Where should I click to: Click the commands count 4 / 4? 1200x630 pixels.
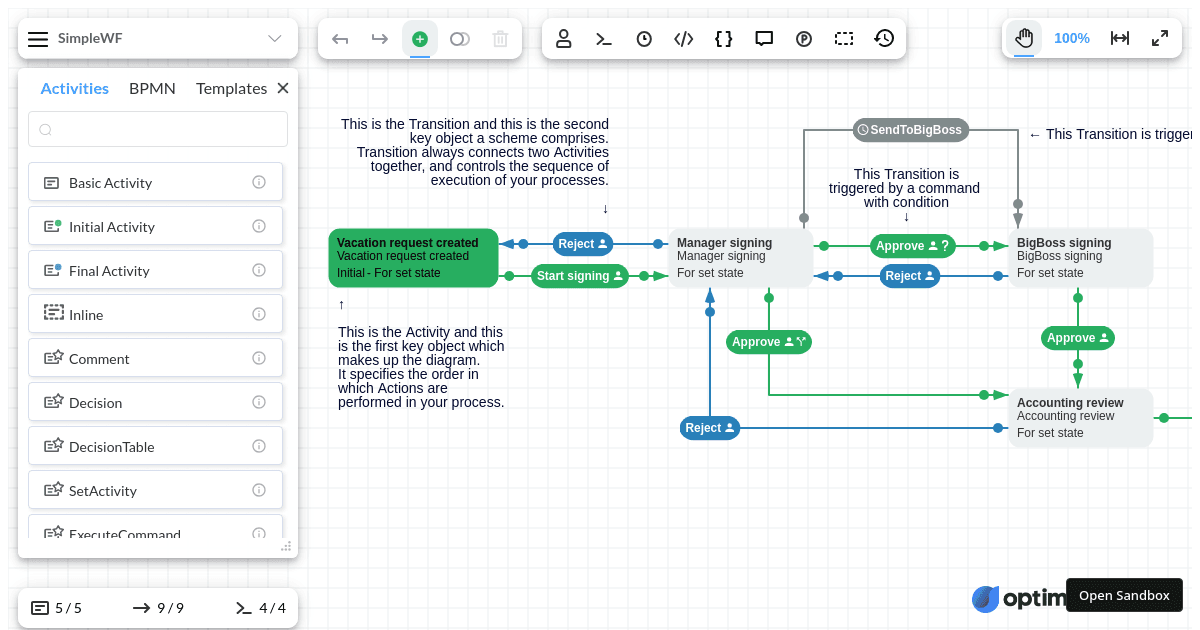coord(260,608)
